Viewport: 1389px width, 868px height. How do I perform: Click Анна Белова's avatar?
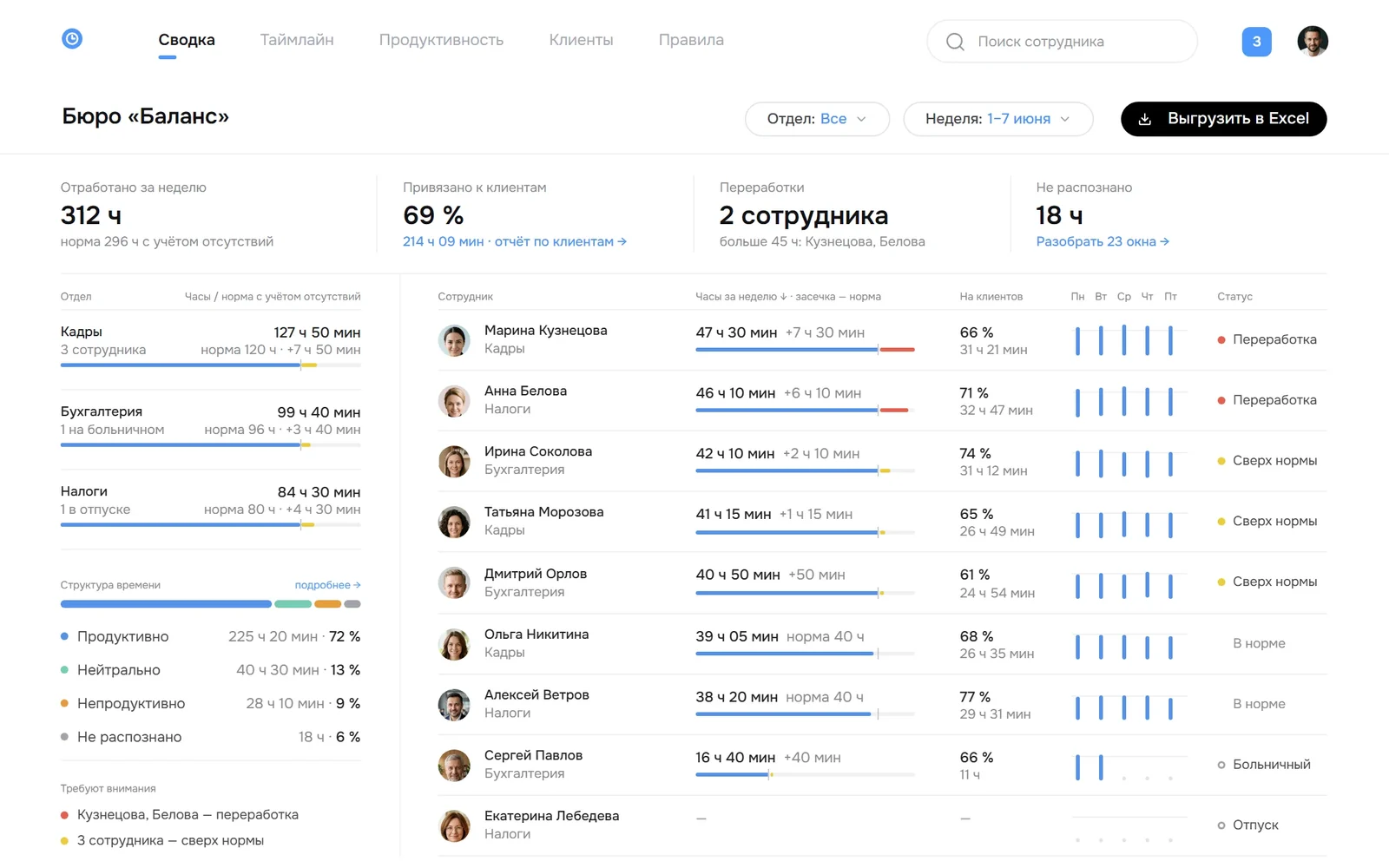[x=454, y=401]
